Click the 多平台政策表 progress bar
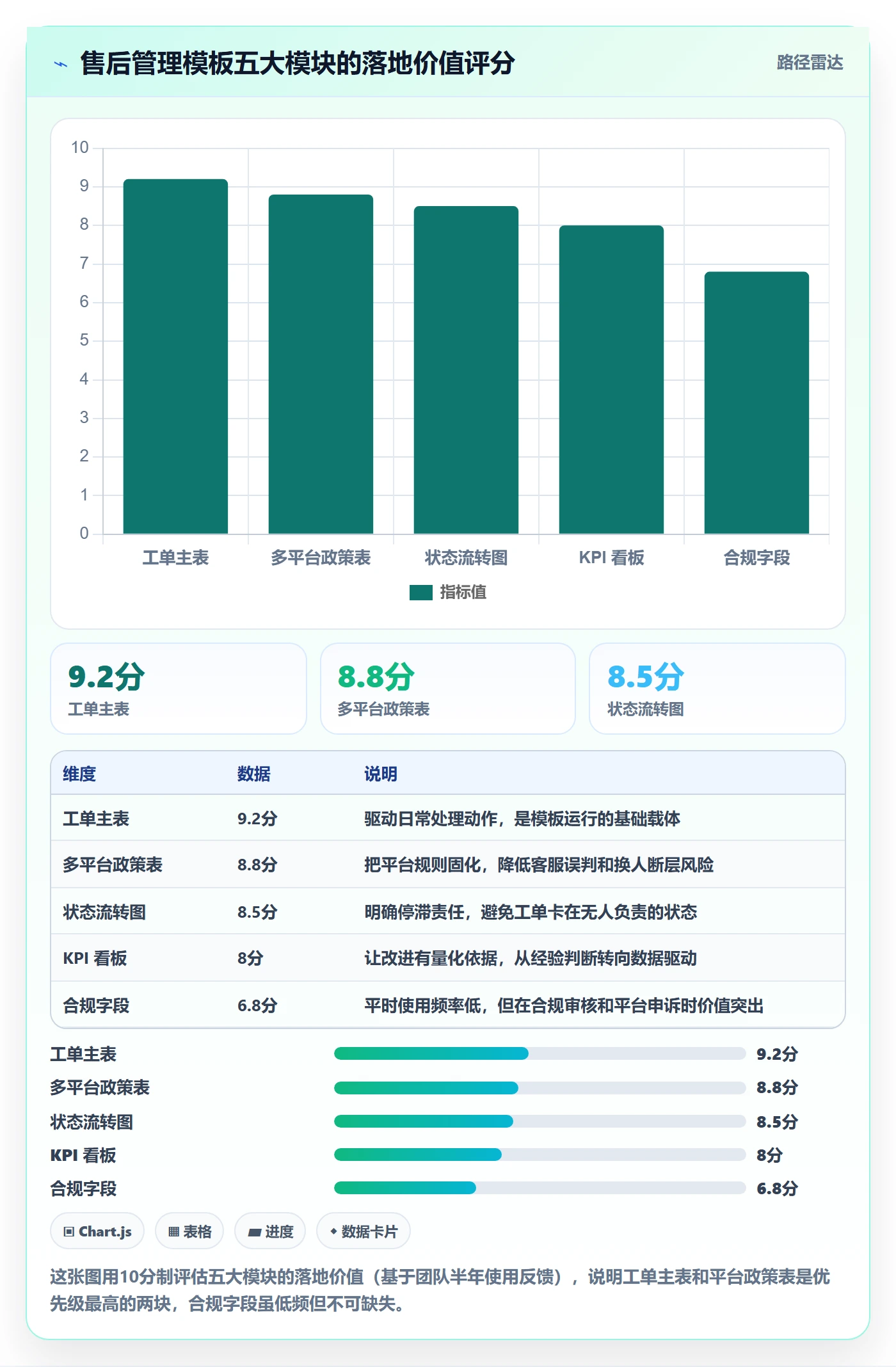The width and height of the screenshot is (896, 1367). coord(540,1087)
